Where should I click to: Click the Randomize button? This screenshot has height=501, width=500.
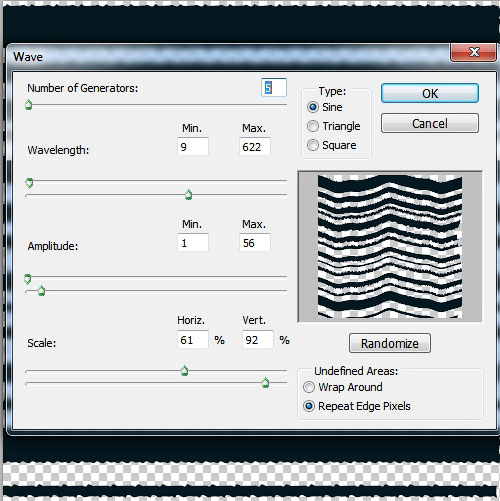pyautogui.click(x=390, y=343)
